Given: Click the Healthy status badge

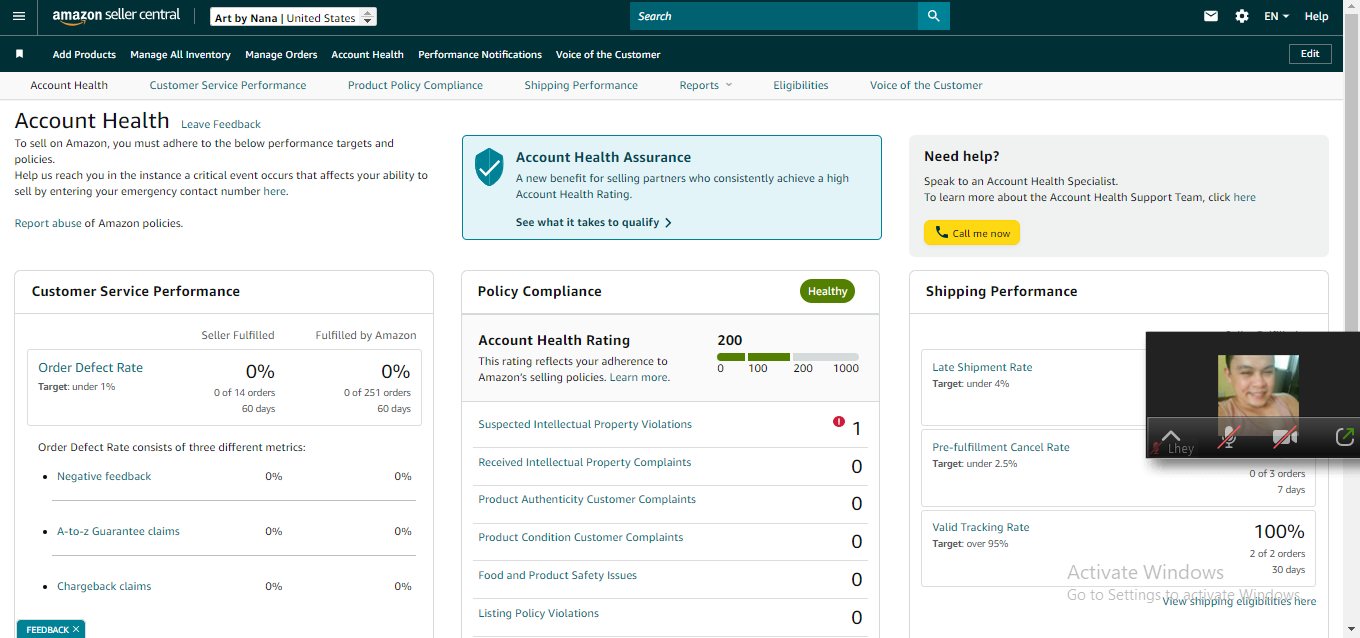Looking at the screenshot, I should [827, 291].
